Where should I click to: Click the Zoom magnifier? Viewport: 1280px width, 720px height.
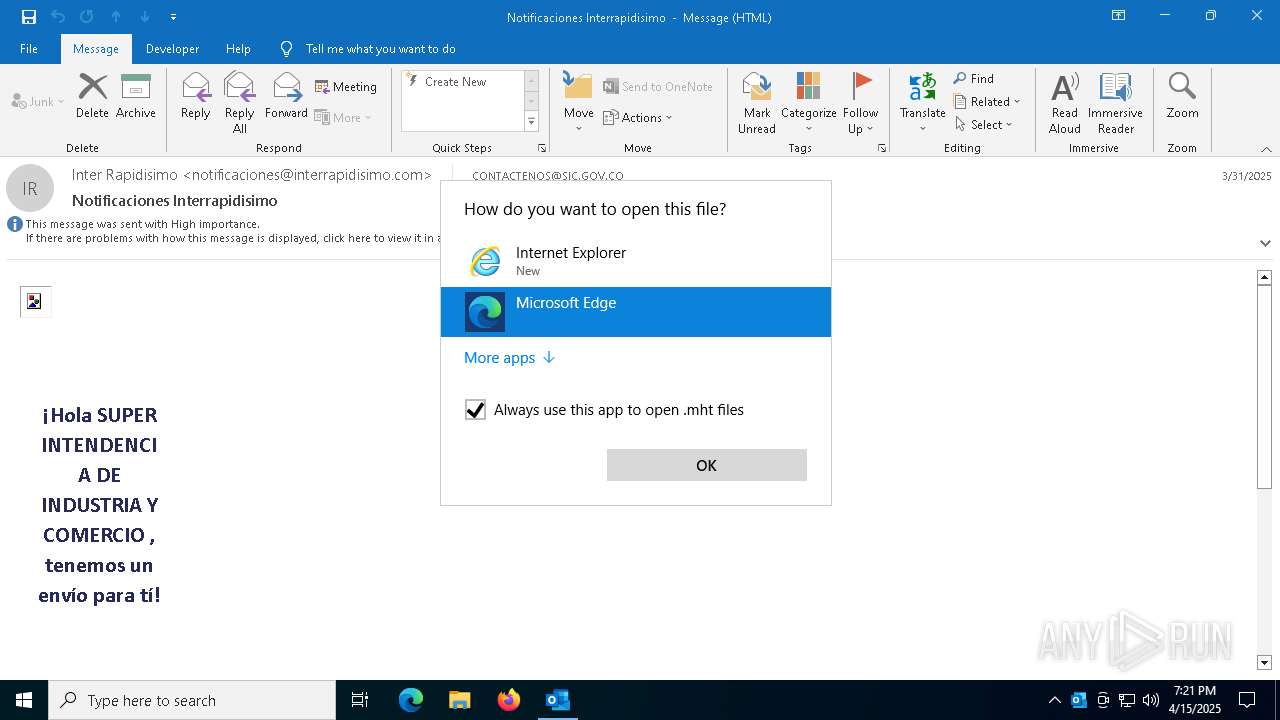click(x=1182, y=97)
